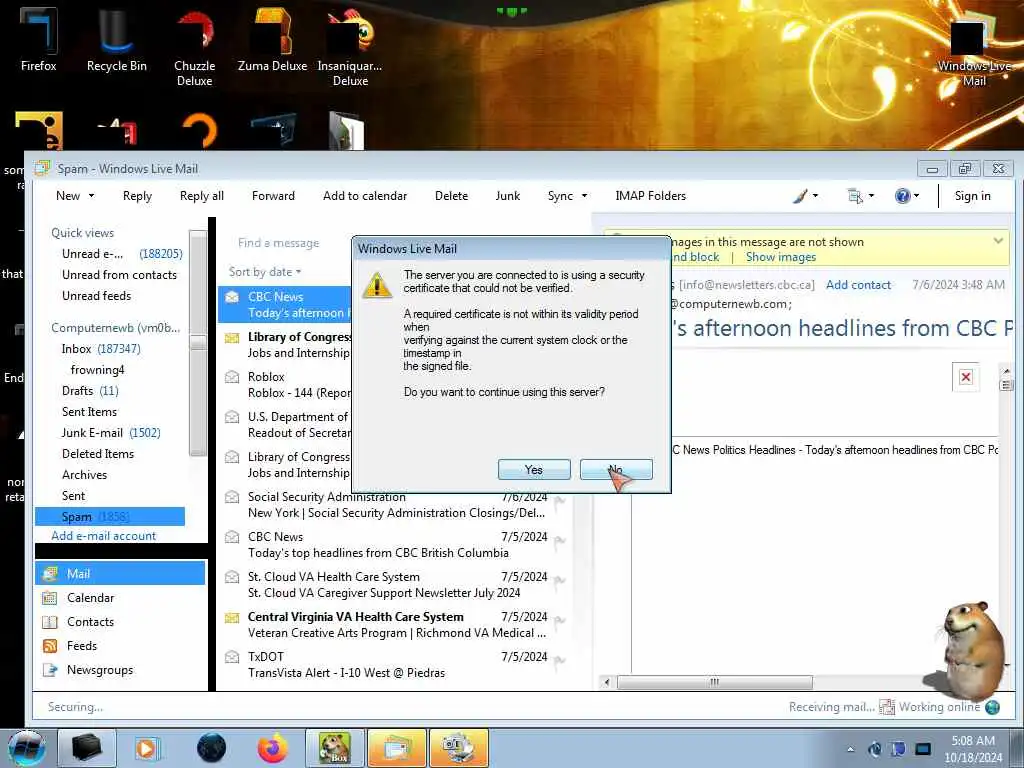
Task: Click Add e-mail account link
Action: pyautogui.click(x=103, y=536)
